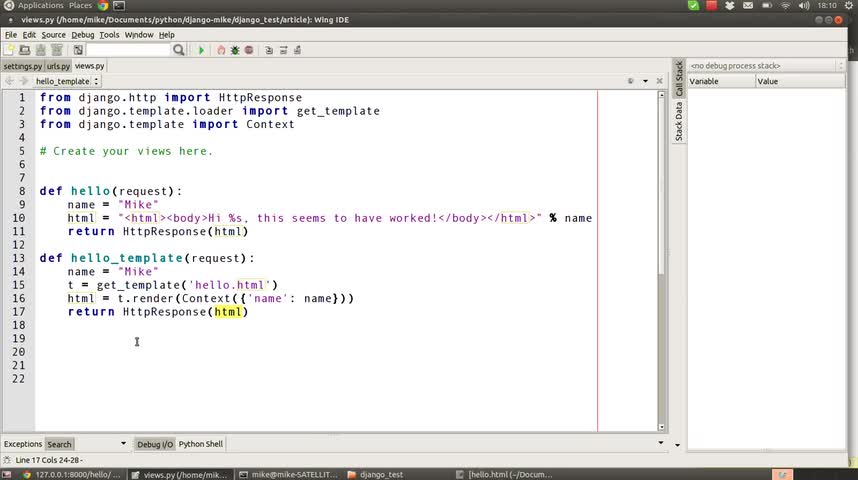Select the views.py editor tab
Screen dimensions: 858x480
click(89, 66)
